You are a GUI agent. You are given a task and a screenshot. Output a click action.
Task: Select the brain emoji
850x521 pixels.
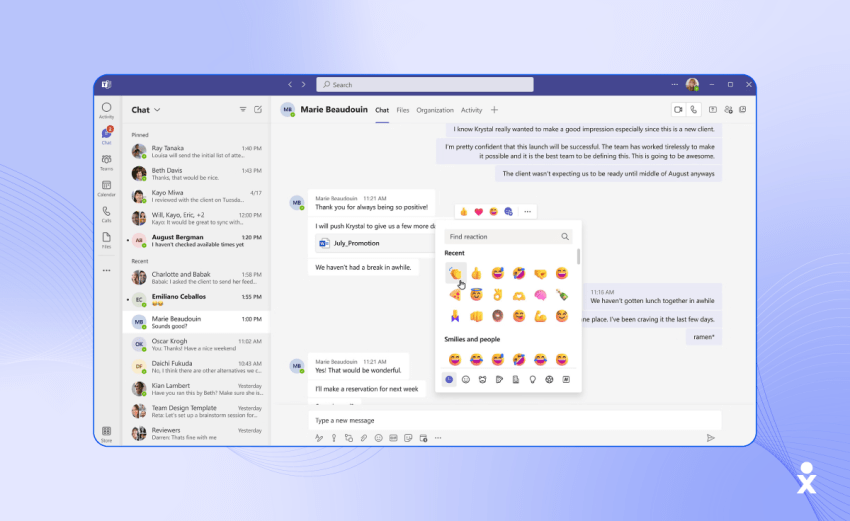point(540,295)
